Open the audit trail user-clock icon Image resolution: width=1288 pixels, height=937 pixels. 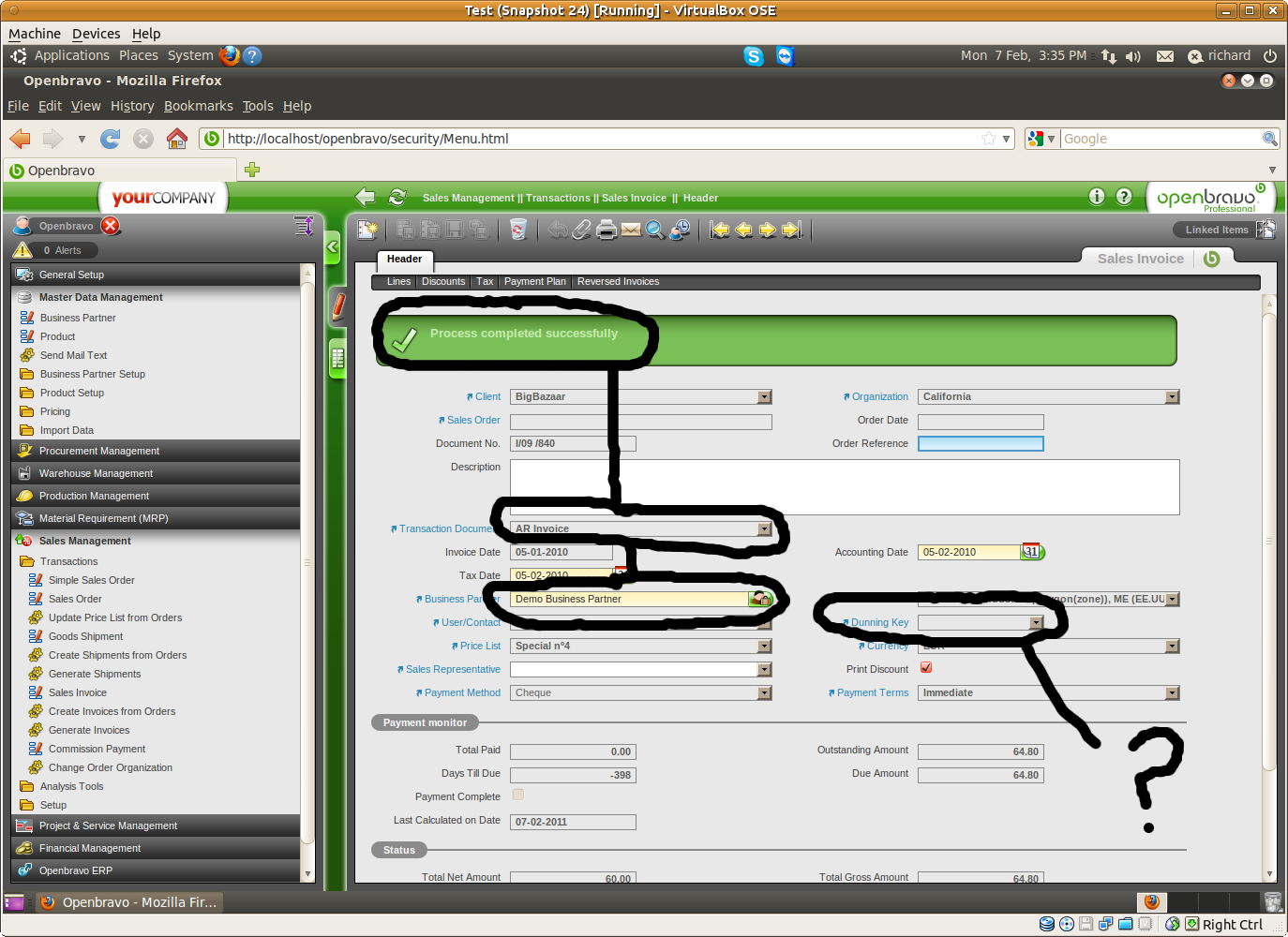680,230
